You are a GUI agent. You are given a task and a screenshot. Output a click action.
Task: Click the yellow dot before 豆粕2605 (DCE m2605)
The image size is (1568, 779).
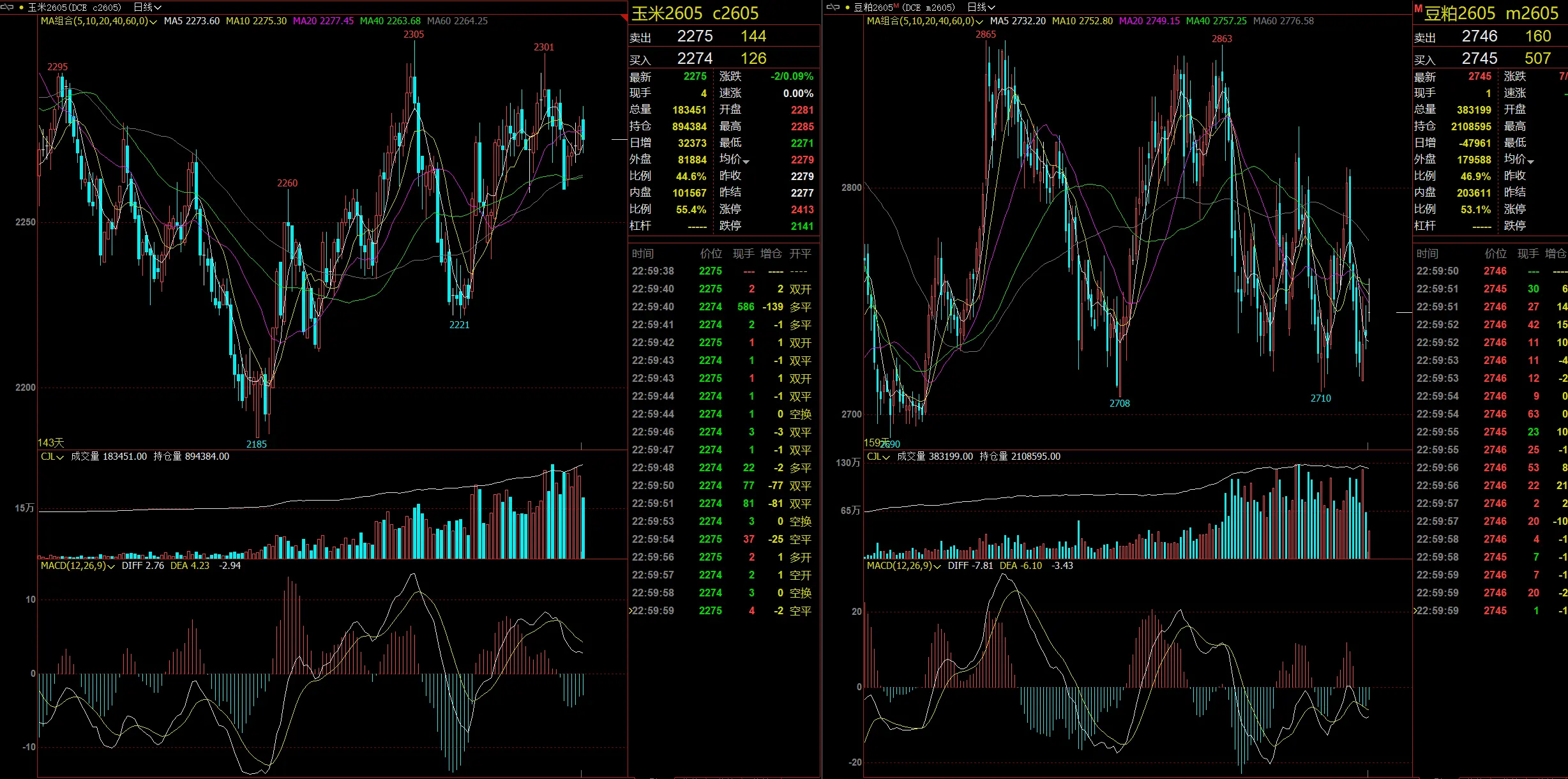[x=847, y=8]
